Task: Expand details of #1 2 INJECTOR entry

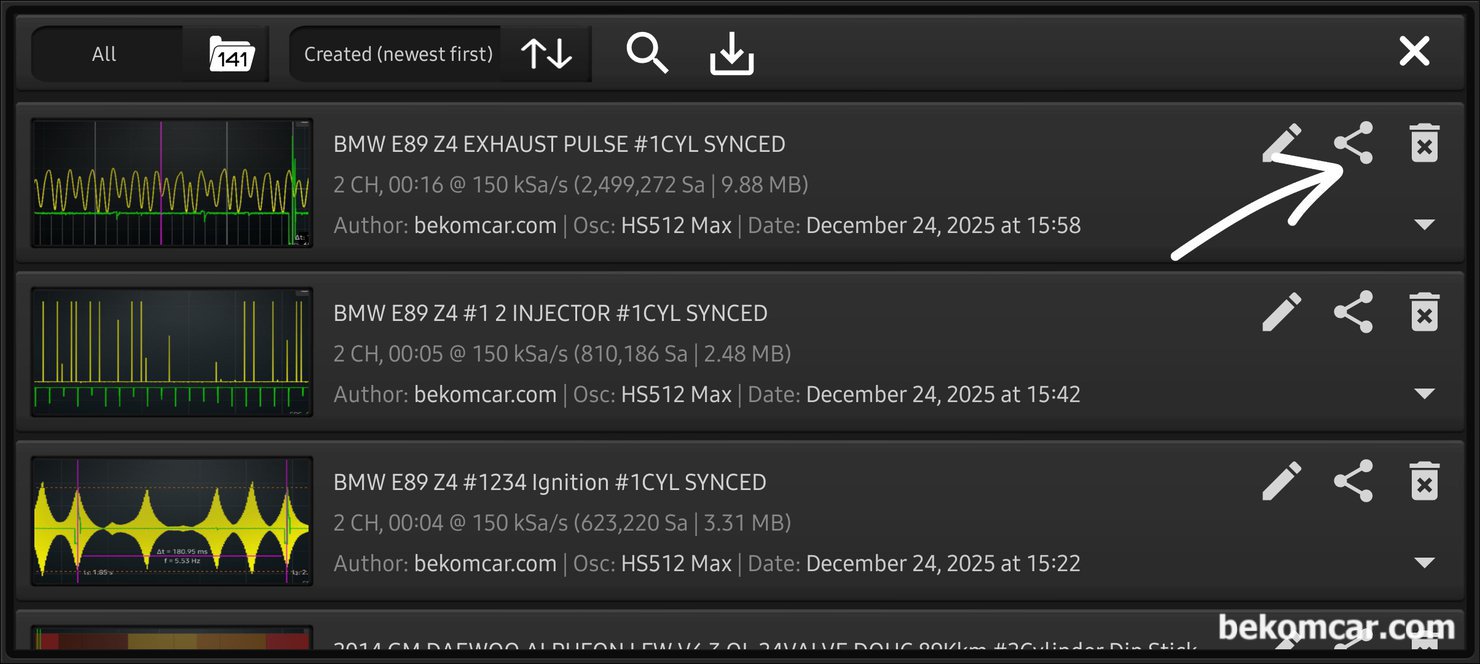Action: (x=1425, y=394)
